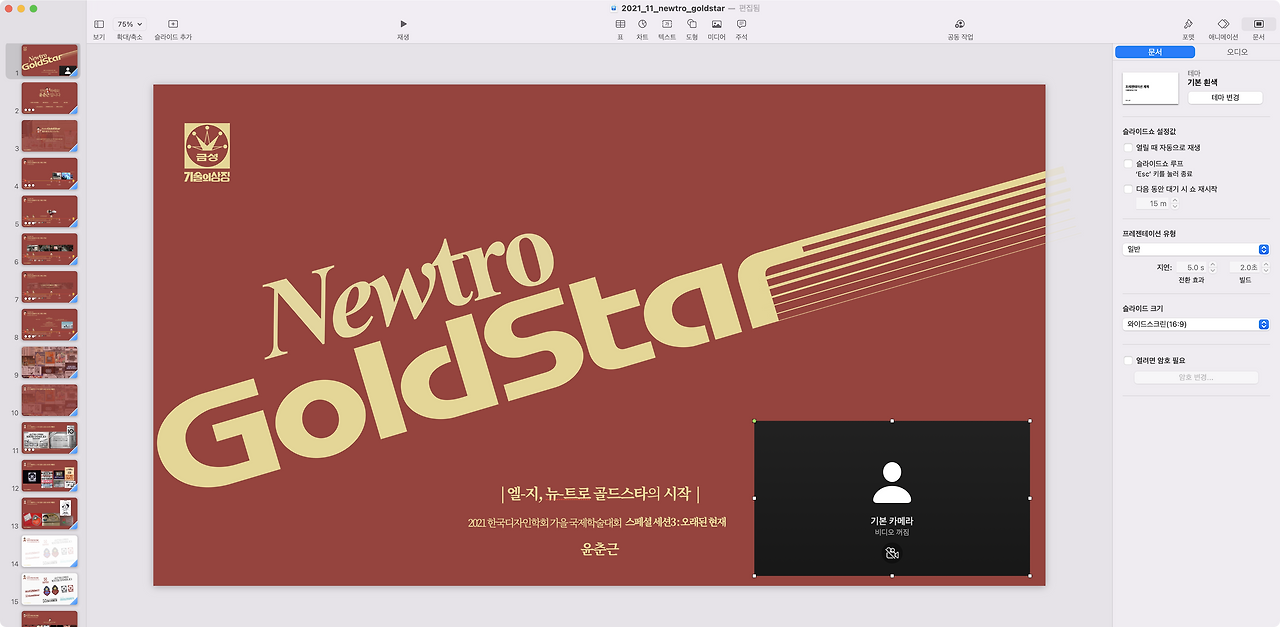Insert a table using the 표 icon
1280x627 pixels.
[x=620, y=24]
